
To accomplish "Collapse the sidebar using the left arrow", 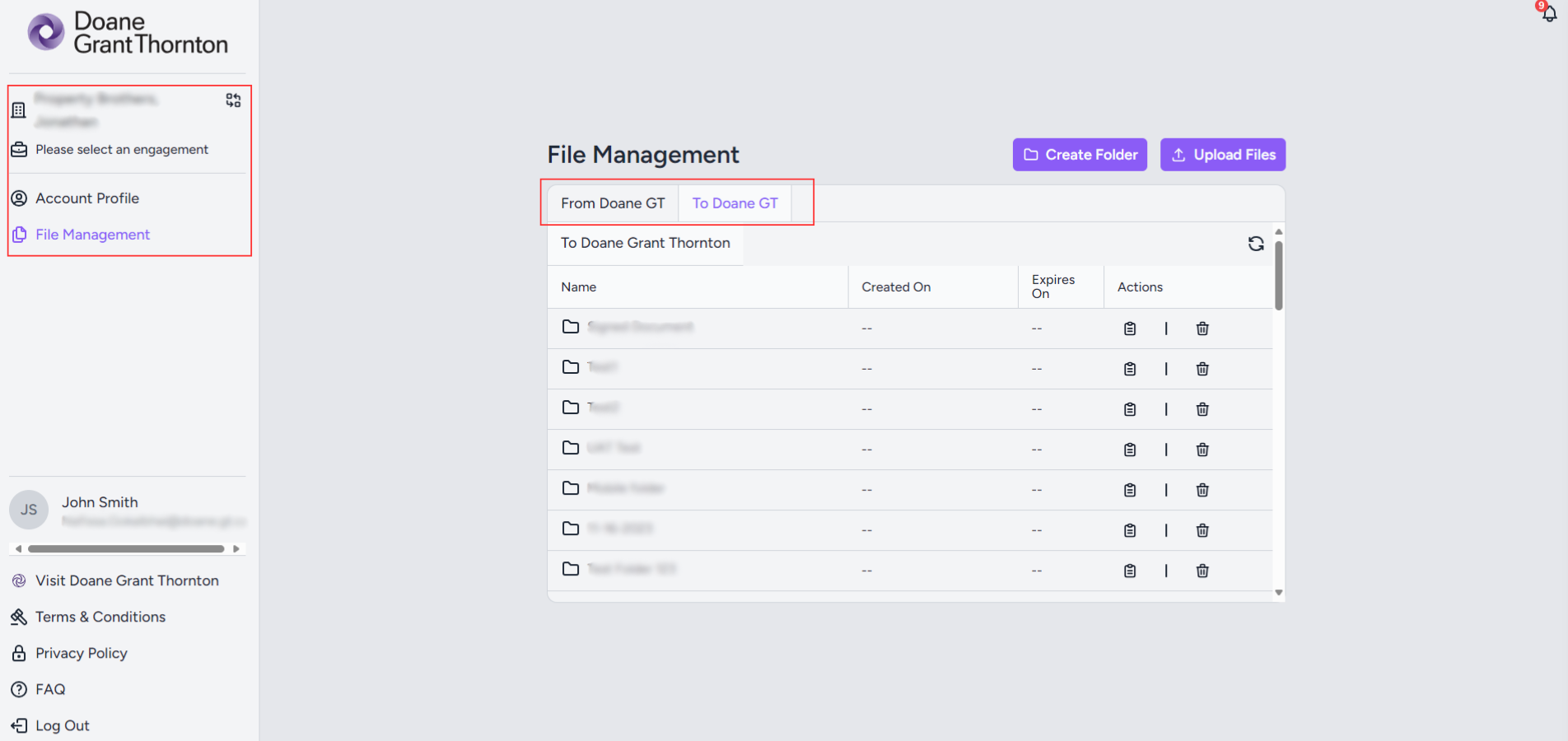I will [x=17, y=548].
